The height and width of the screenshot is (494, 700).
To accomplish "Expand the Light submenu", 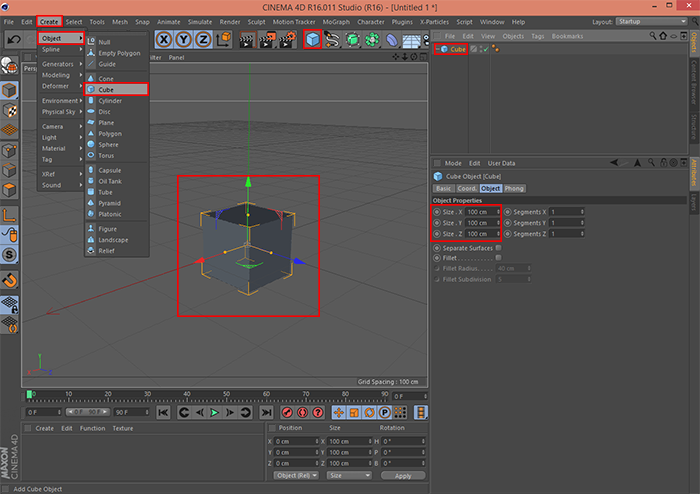I will (61, 137).
